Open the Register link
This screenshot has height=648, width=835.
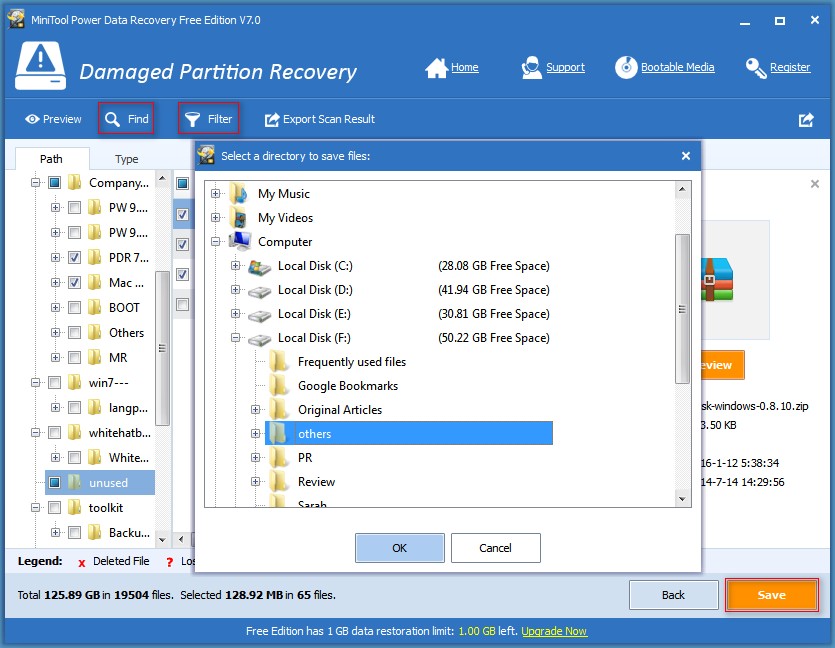790,68
